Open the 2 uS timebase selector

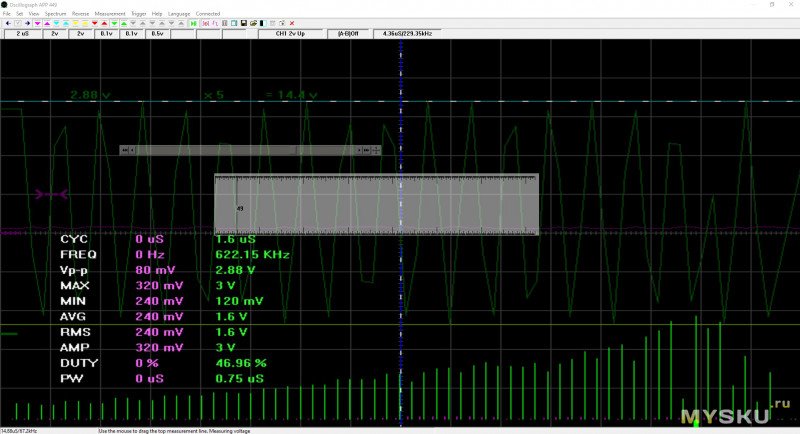click(x=23, y=33)
